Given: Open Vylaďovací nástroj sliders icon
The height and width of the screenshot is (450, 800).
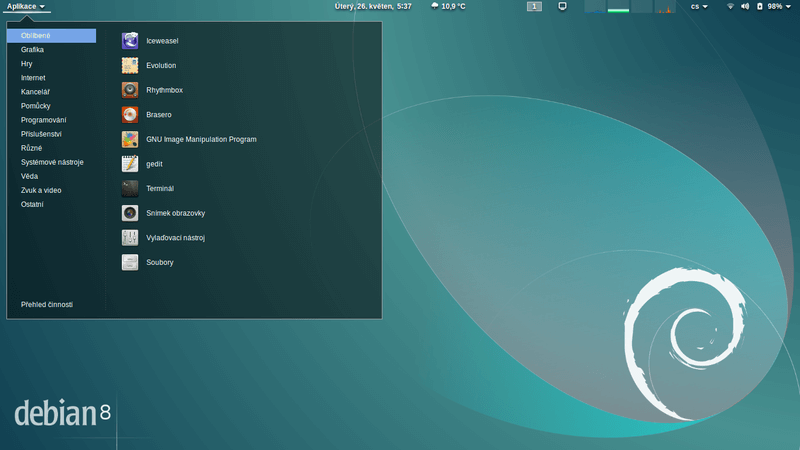Looking at the screenshot, I should tap(130, 237).
